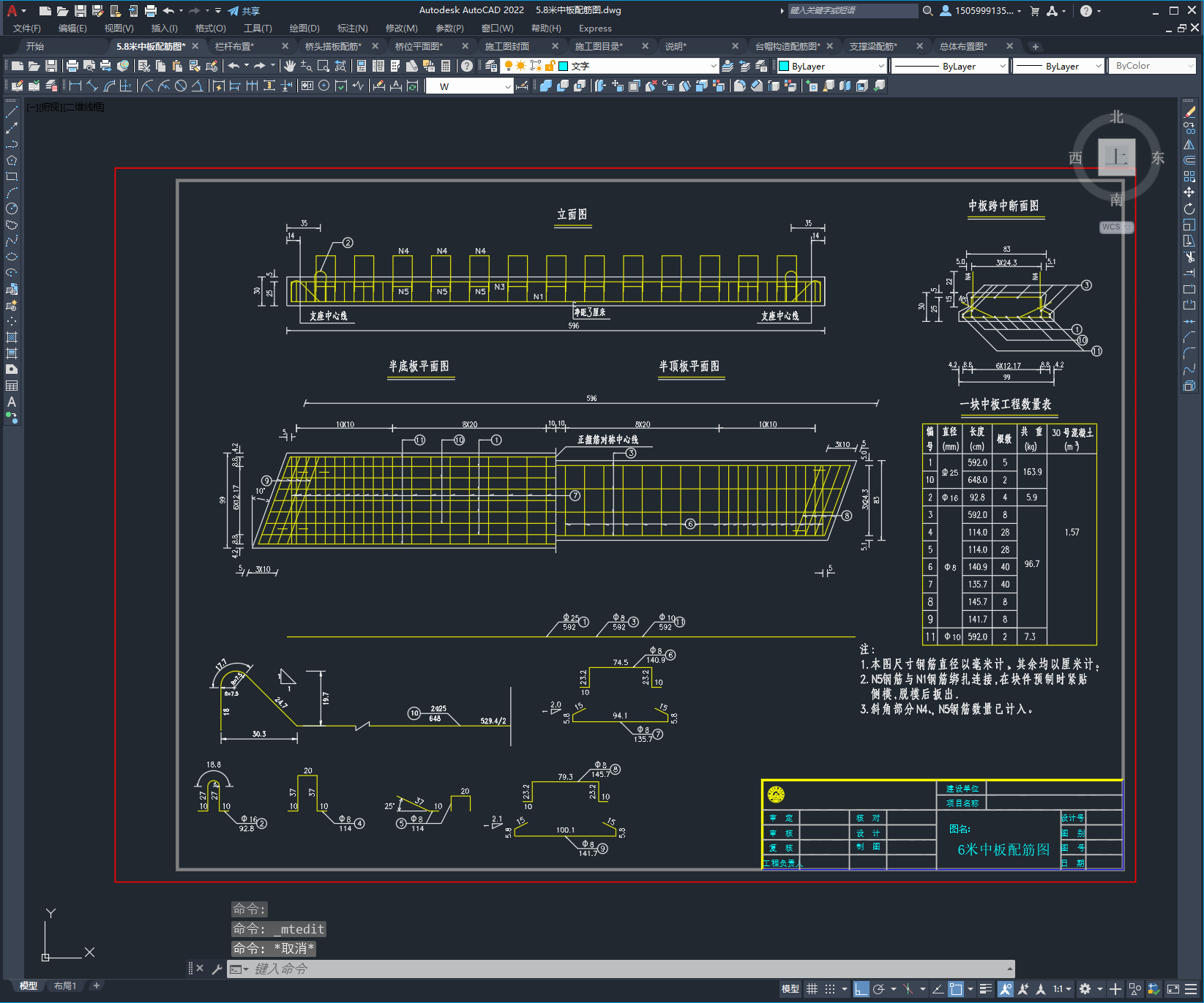
Task: Toggle Polar tracking in status bar
Action: click(x=878, y=989)
